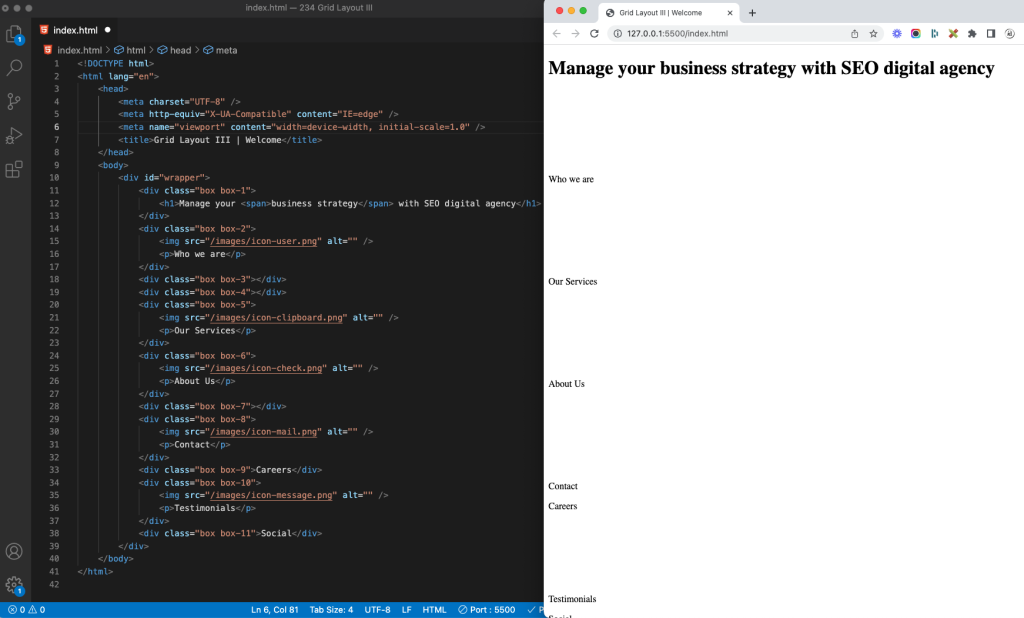Change LF end of line sequence

[x=406, y=610]
